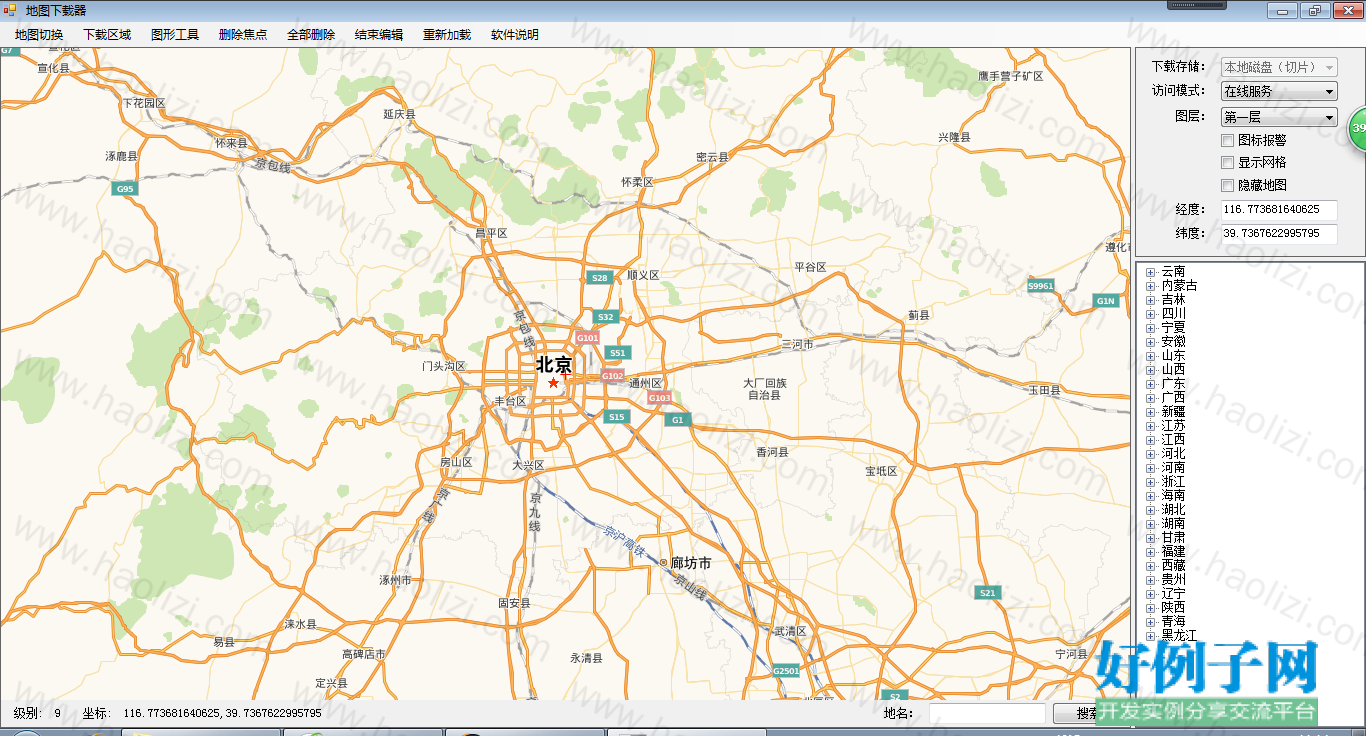Viewport: 1366px width, 736px height.
Task: Select 海南 in the province tree
Action: pyautogui.click(x=1173, y=496)
